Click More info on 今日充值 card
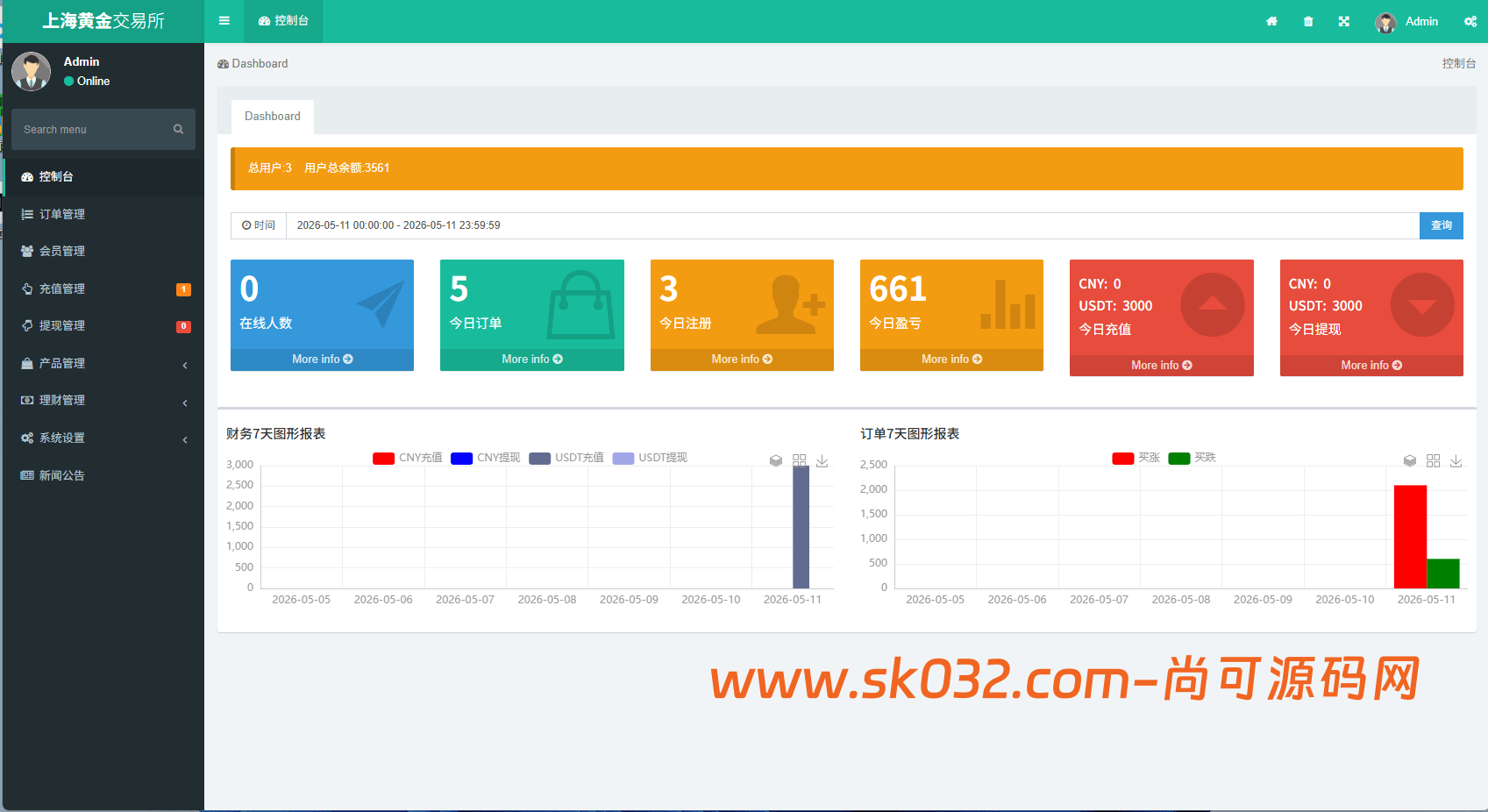 click(1162, 366)
